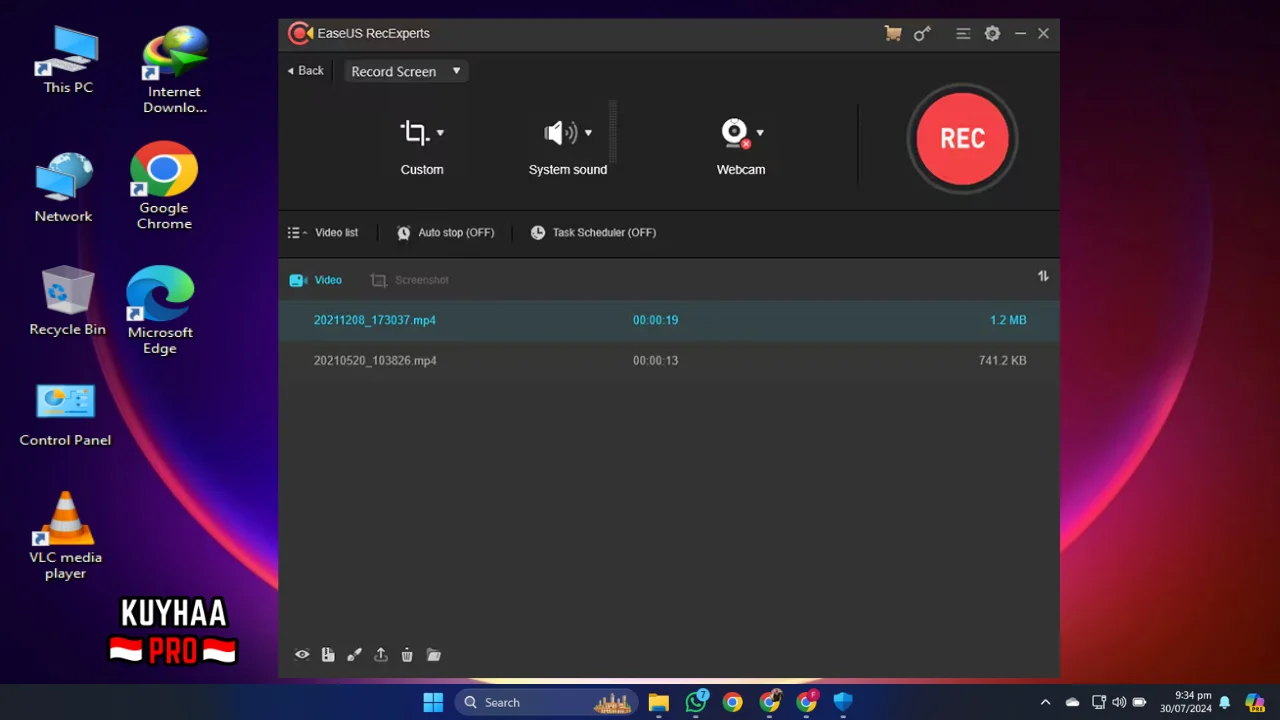This screenshot has width=1280, height=720.
Task: Open Microsoft Edge desktop shortcut
Action: (160, 310)
